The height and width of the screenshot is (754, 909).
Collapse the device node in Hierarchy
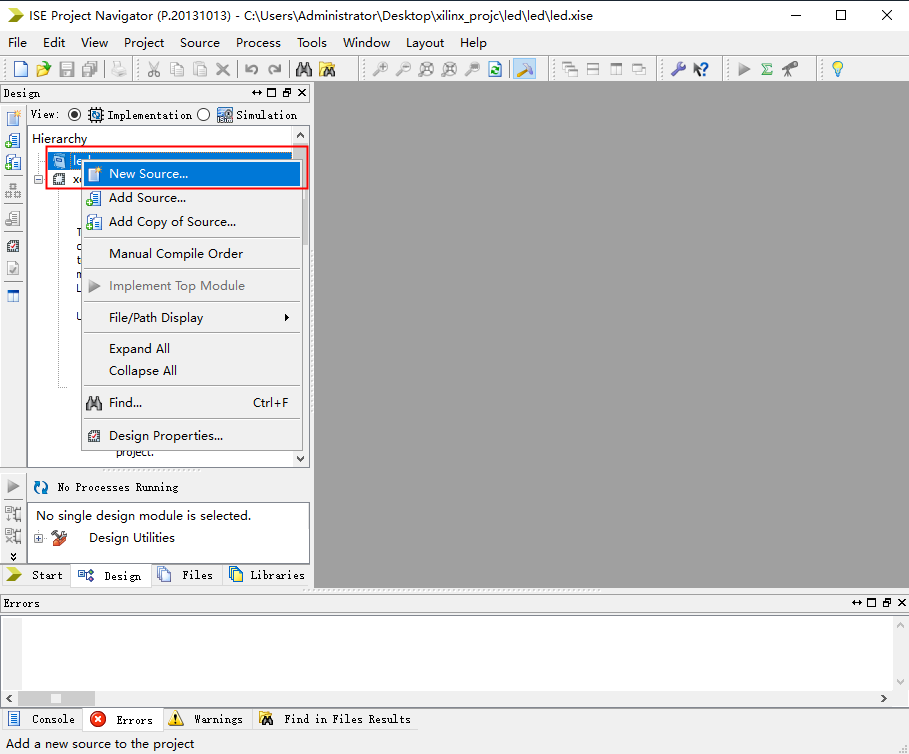tap(38, 180)
